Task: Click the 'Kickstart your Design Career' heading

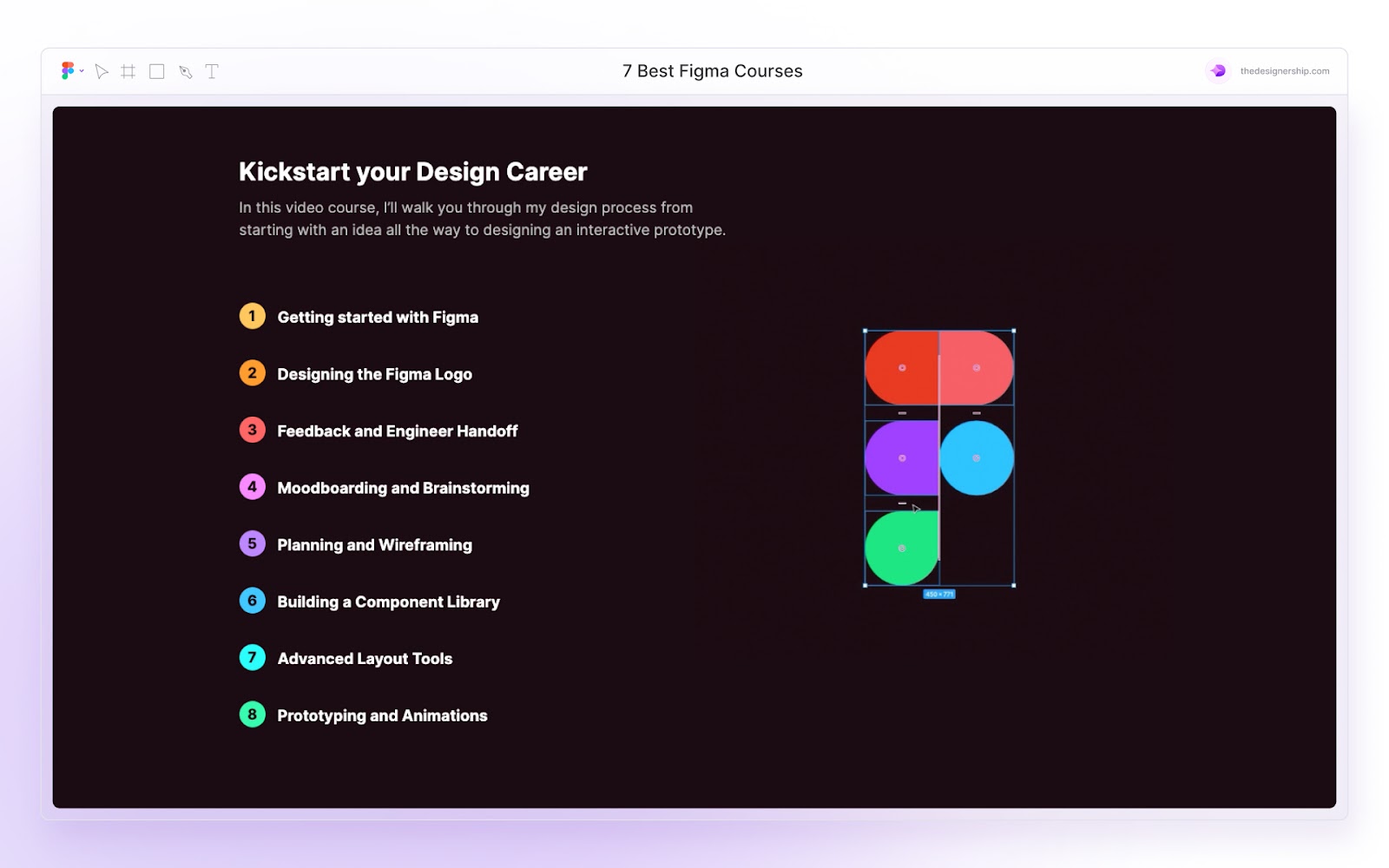Action: pyautogui.click(x=412, y=171)
